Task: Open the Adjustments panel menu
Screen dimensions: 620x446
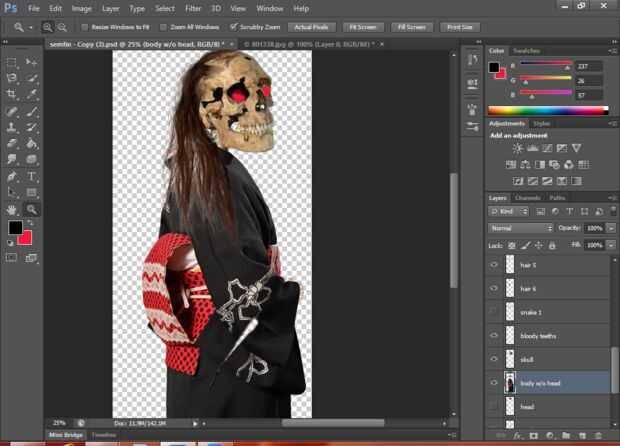Action: [x=612, y=123]
